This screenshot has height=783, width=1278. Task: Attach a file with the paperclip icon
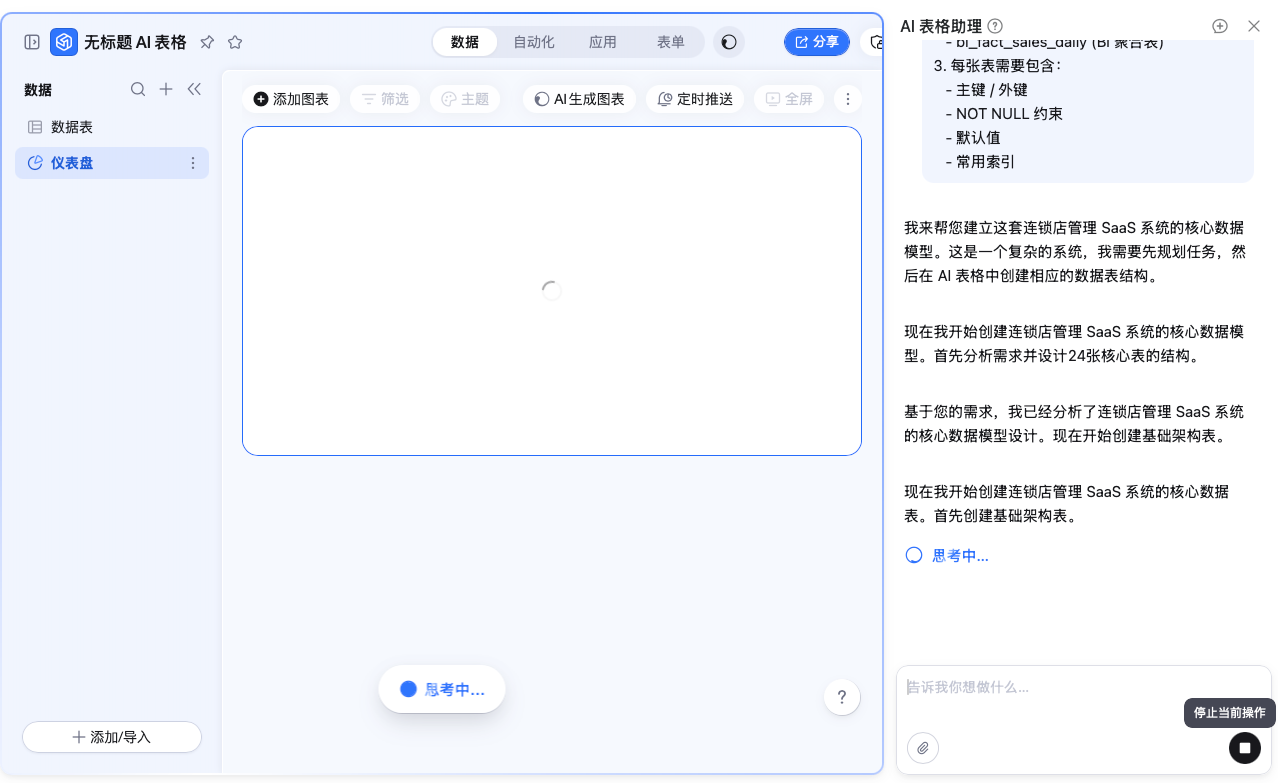coord(923,748)
